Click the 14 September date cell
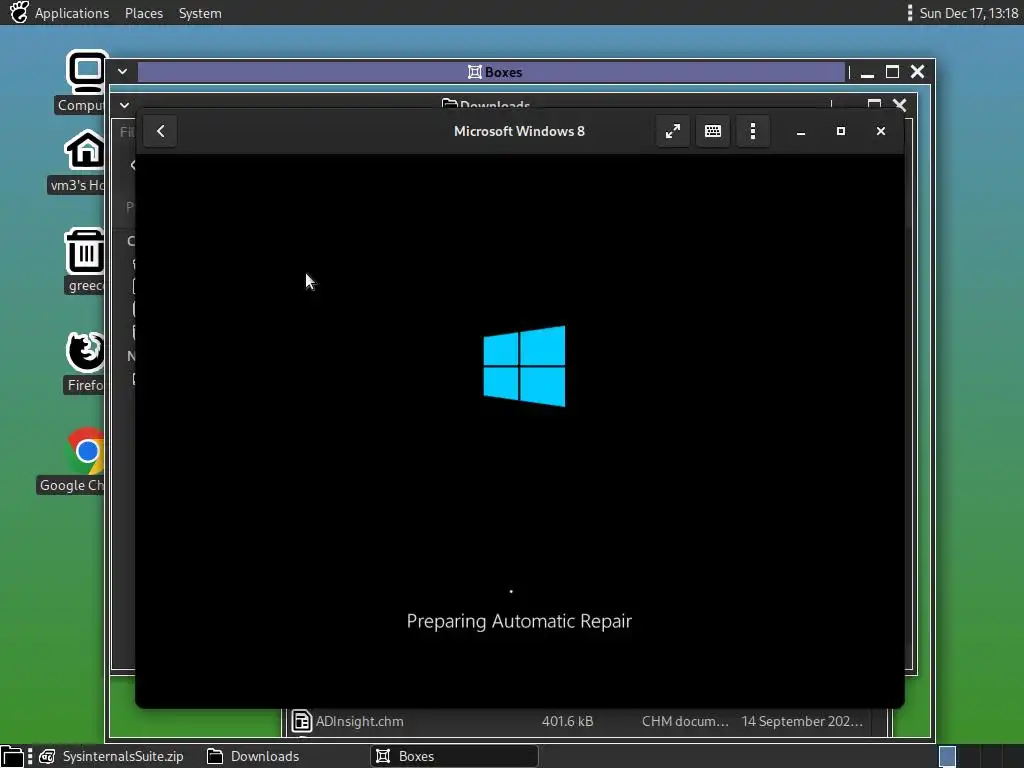The image size is (1024, 768). pyautogui.click(x=802, y=722)
